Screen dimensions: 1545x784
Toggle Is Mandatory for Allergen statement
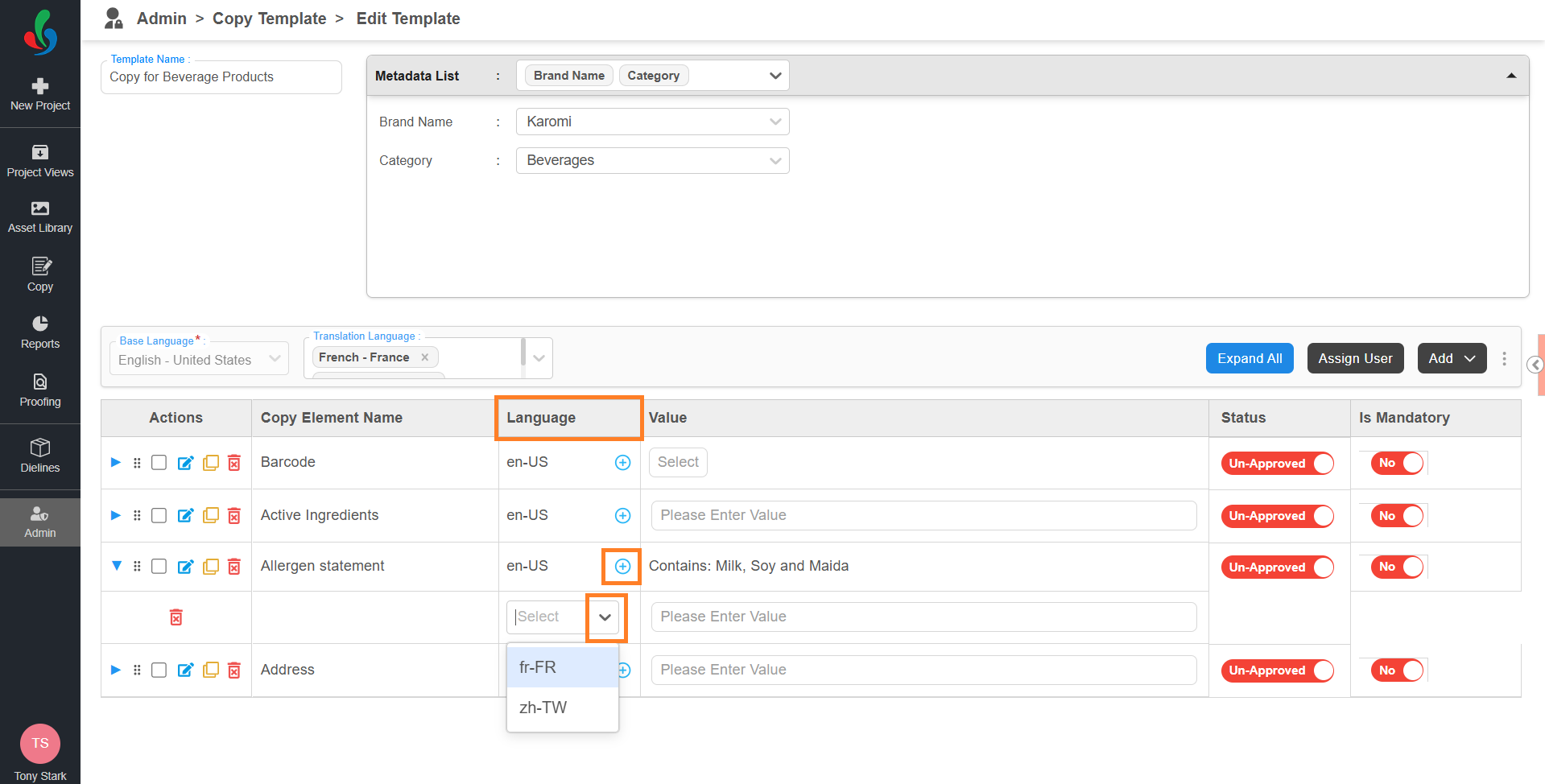tap(1398, 567)
